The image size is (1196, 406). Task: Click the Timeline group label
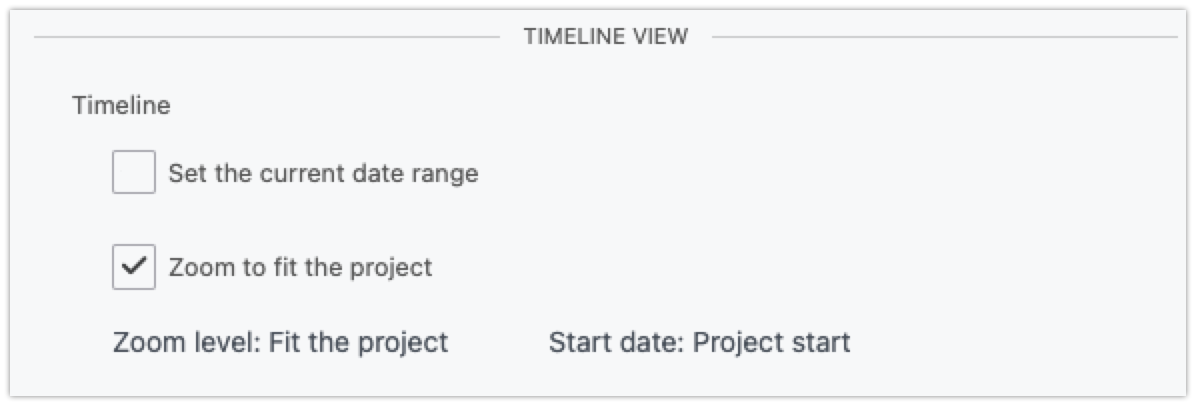(121, 105)
